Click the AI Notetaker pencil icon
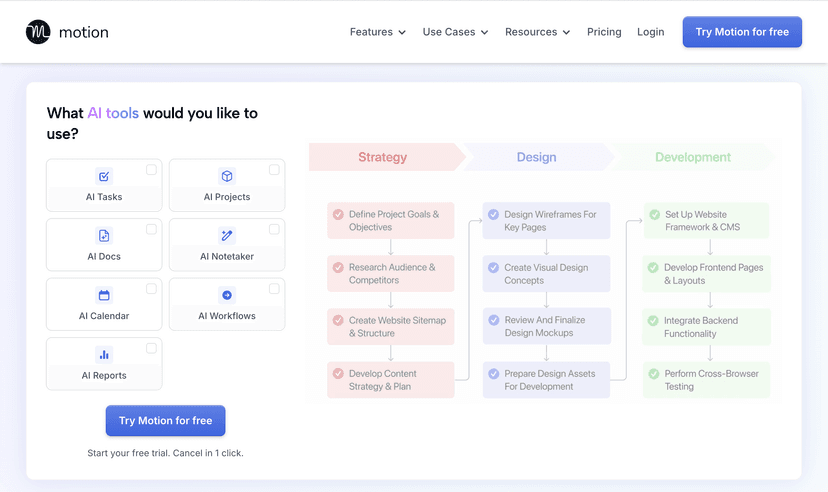The height and width of the screenshot is (492, 828). pos(227,236)
